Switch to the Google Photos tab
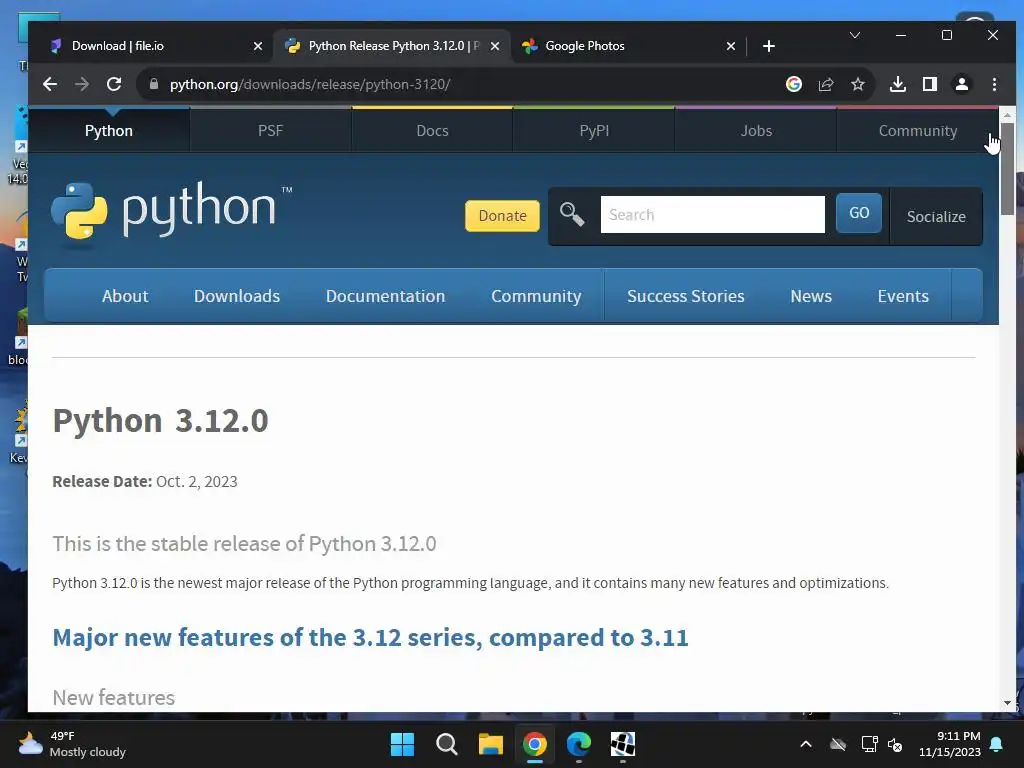The width and height of the screenshot is (1024, 768). [x=627, y=46]
